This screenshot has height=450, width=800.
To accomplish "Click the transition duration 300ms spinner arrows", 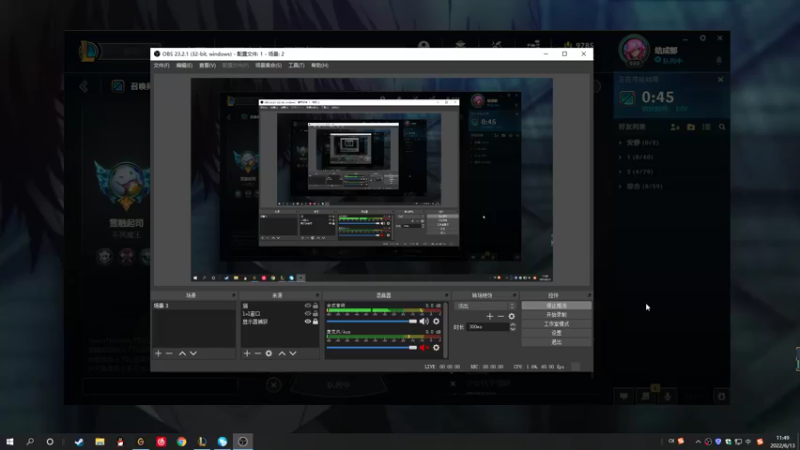I will pos(513,327).
